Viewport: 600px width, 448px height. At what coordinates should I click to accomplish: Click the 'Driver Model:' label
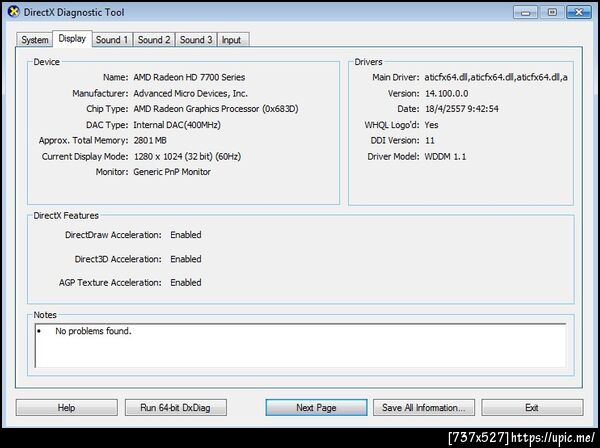click(393, 156)
